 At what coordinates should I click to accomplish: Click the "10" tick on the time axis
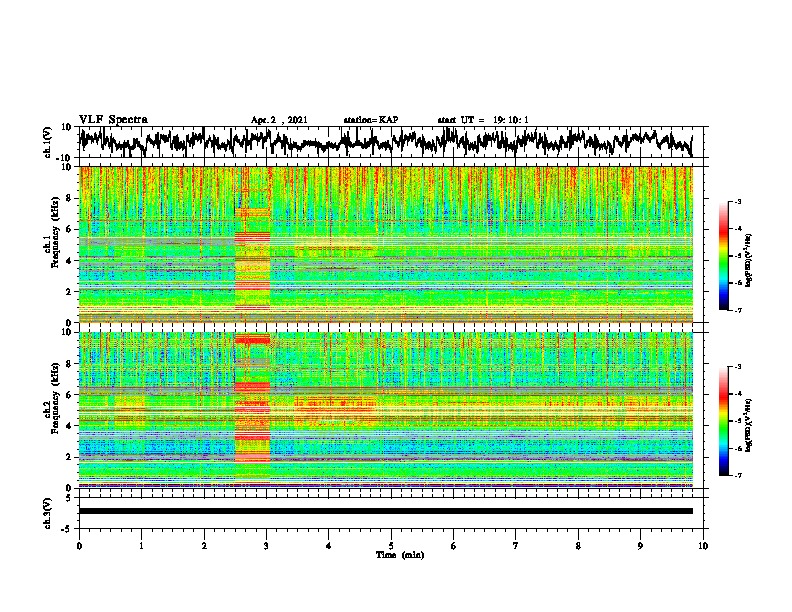pos(703,546)
